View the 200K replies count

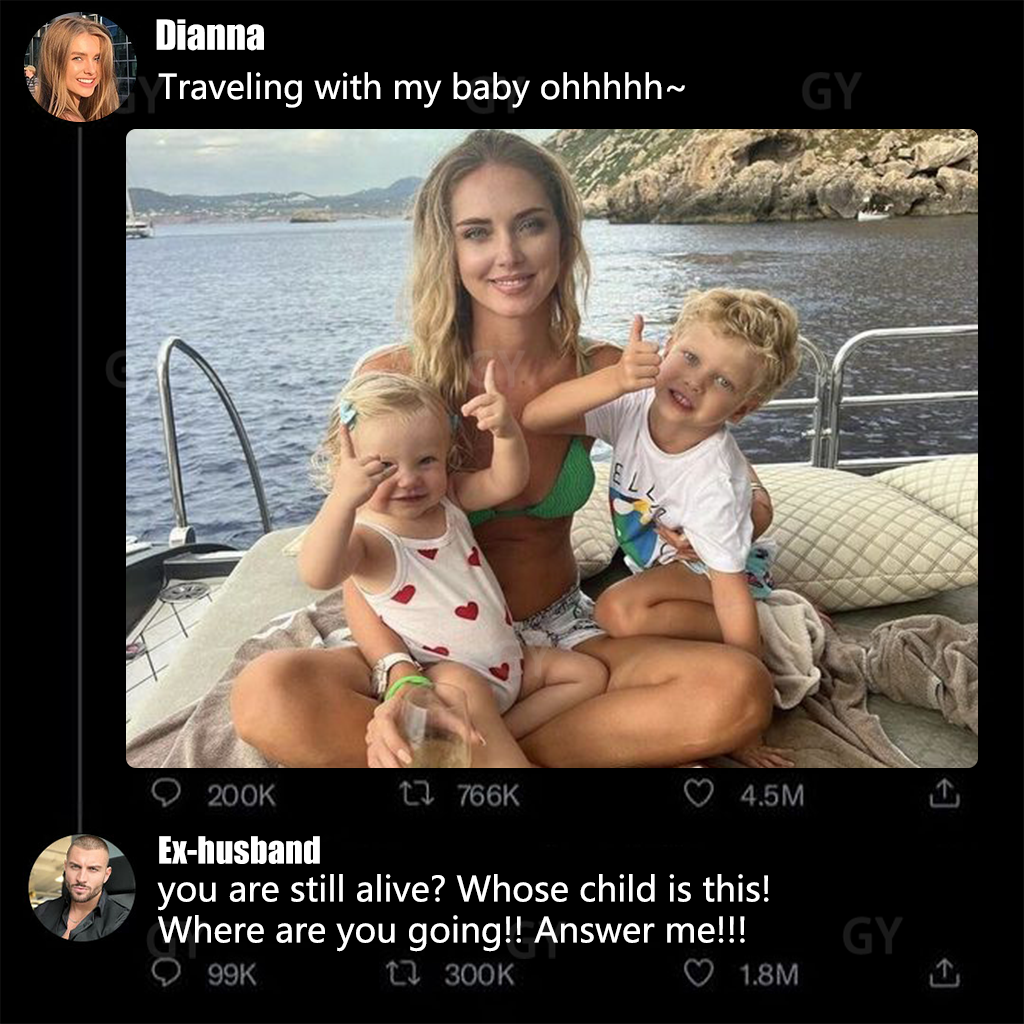(x=241, y=795)
